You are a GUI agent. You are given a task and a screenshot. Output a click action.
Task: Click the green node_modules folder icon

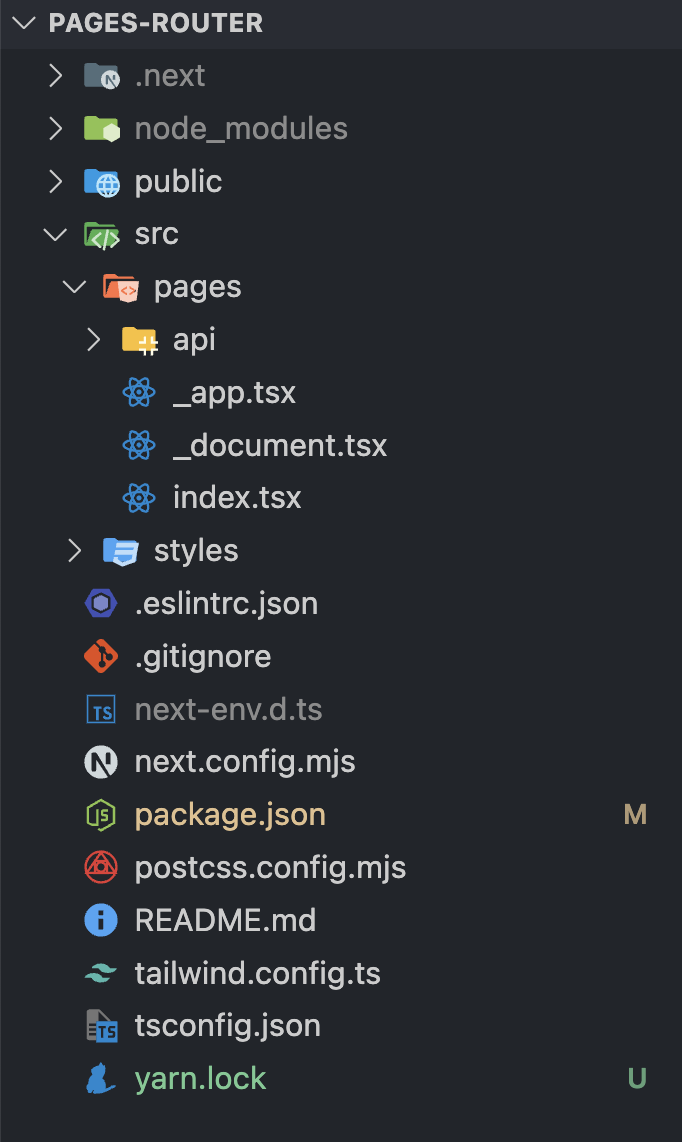point(101,129)
